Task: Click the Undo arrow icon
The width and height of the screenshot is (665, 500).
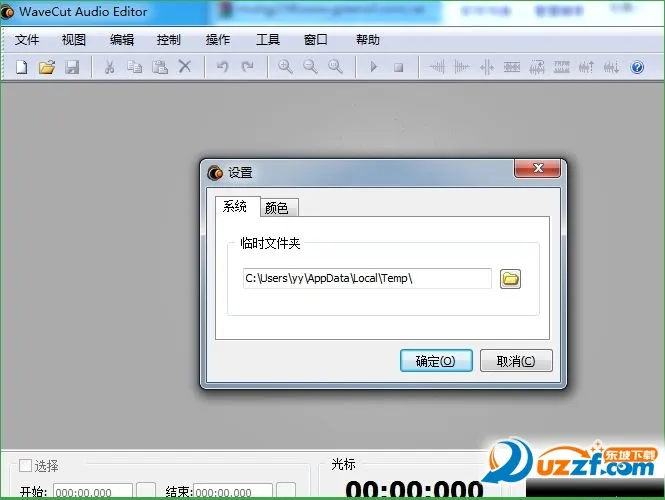Action: 222,67
